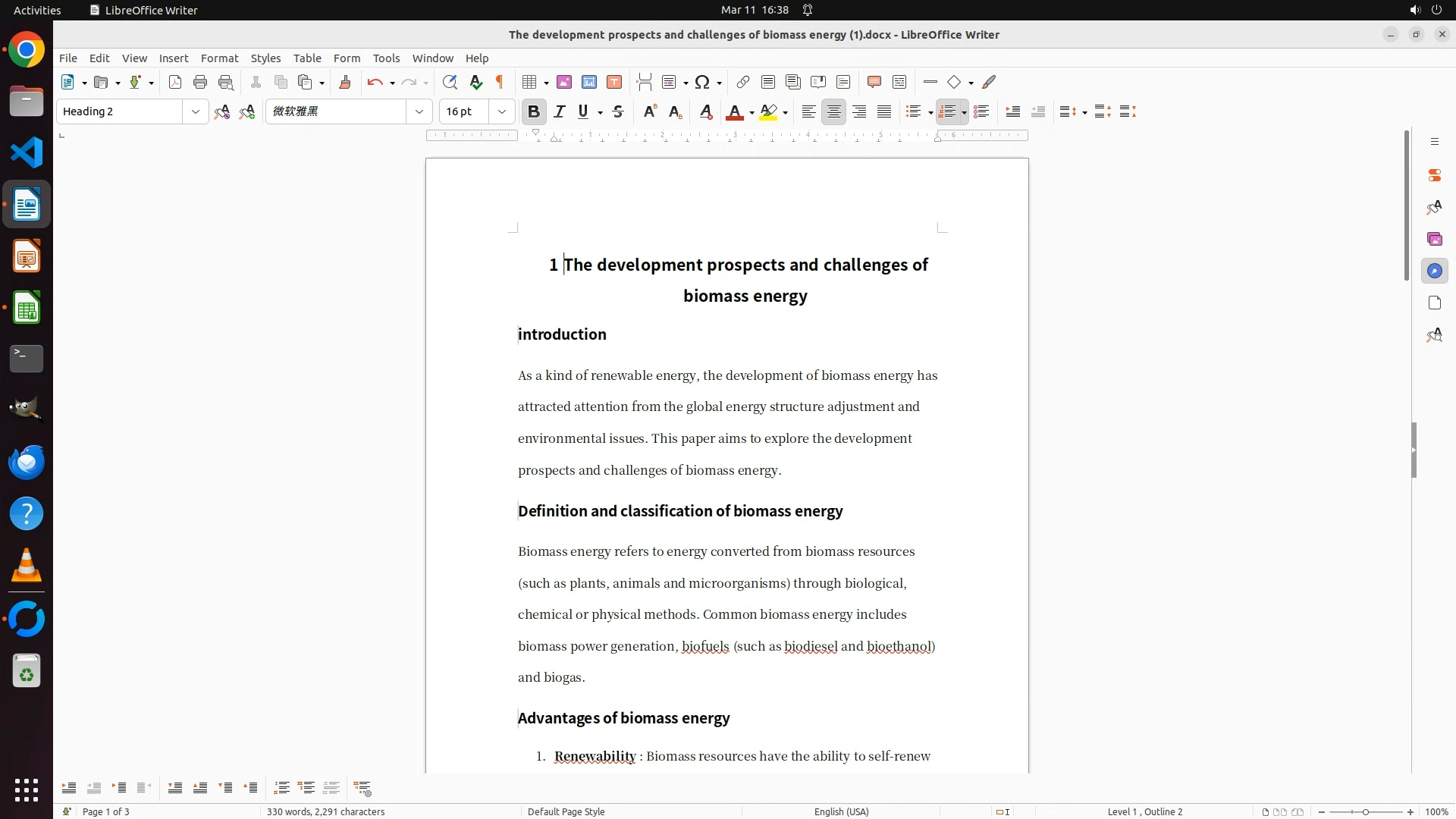Toggle Formatting Marks pilcrow

(x=500, y=82)
